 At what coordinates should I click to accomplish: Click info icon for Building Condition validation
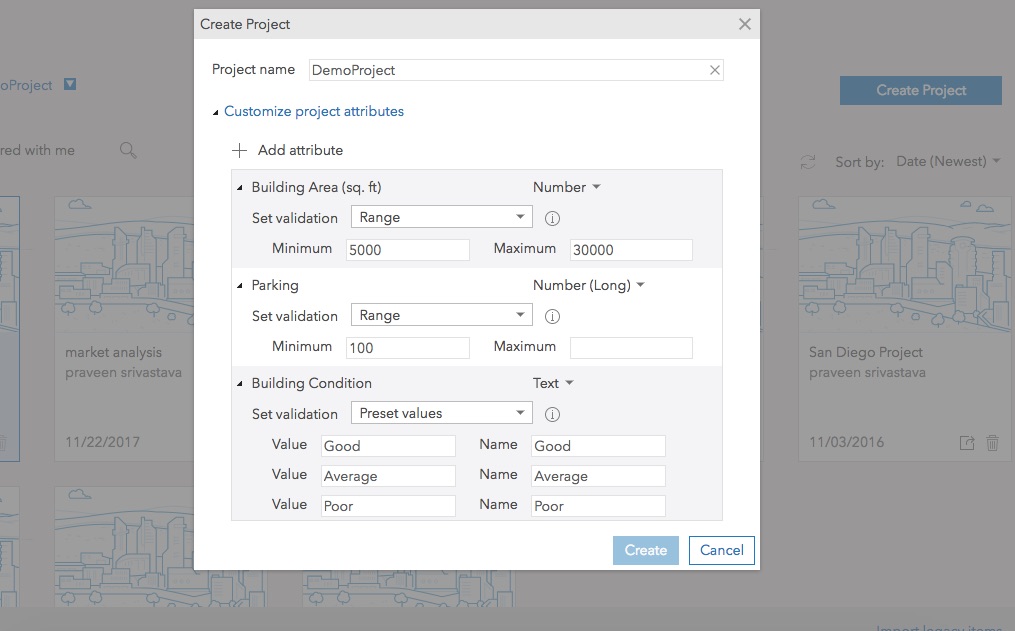[x=552, y=414]
